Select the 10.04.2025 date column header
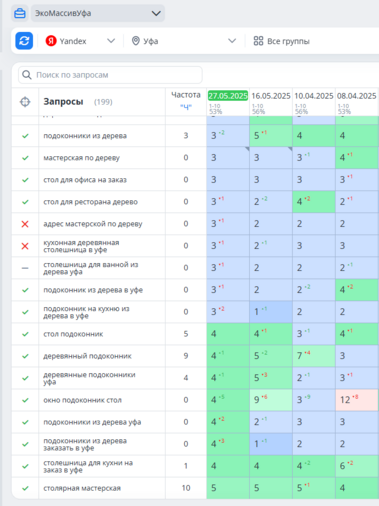 click(314, 96)
